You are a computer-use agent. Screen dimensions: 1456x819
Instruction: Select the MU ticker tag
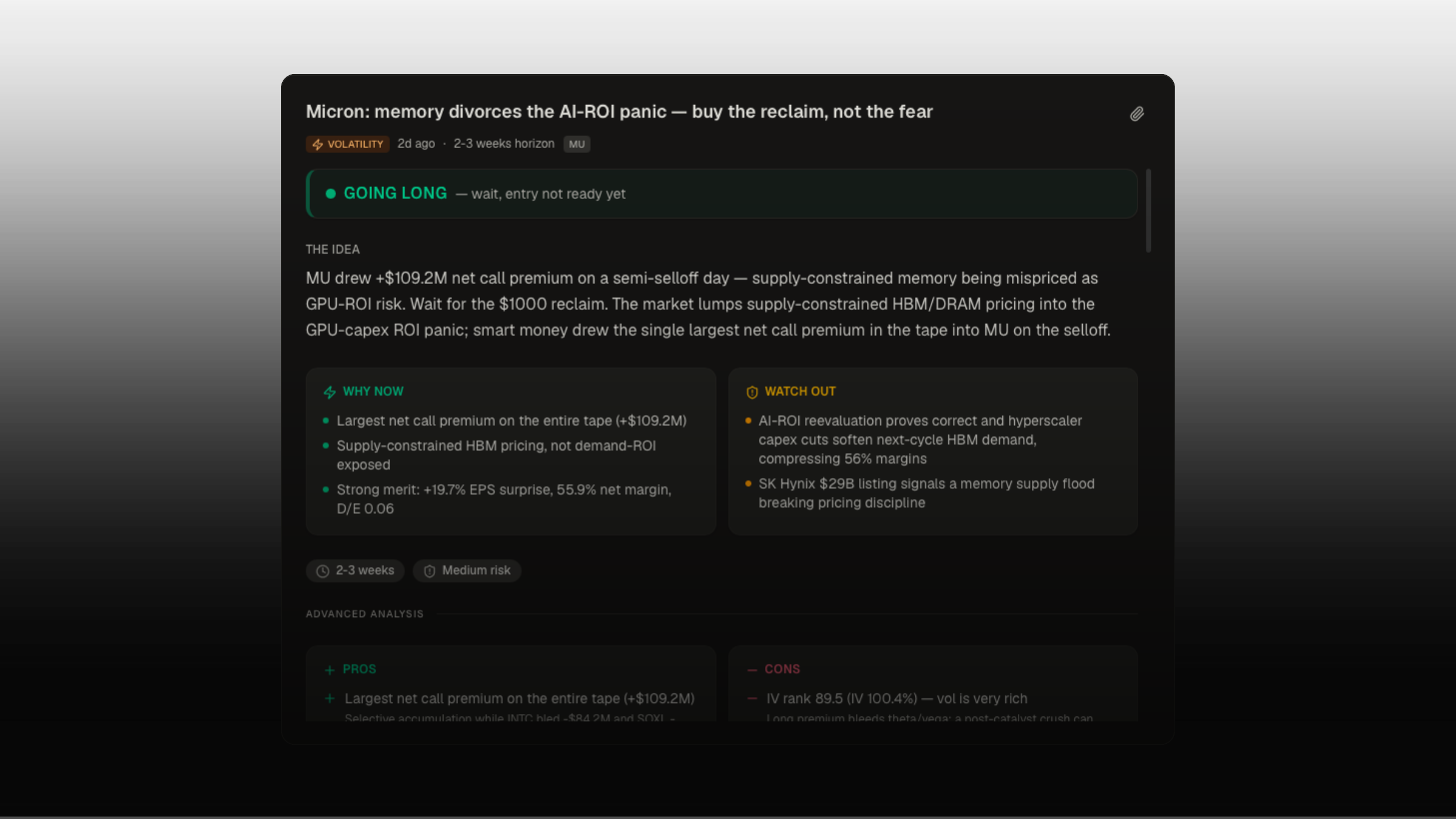[576, 144]
